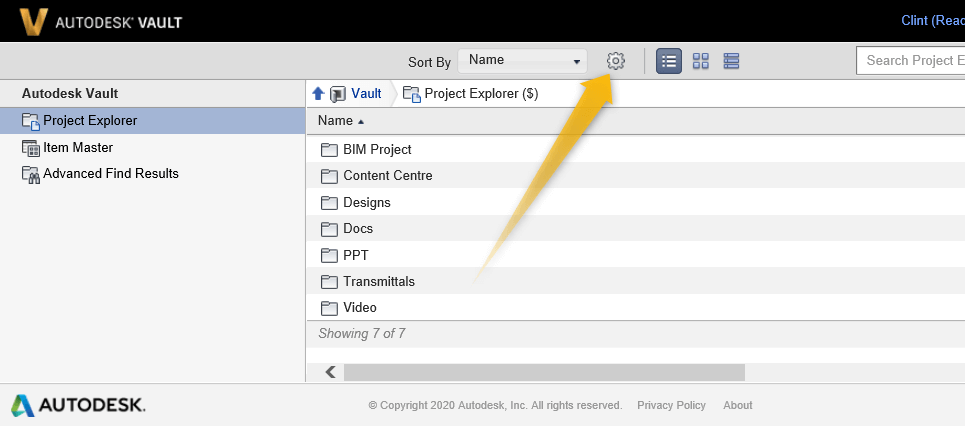Open Advanced Find Results in sidebar
Image resolution: width=965 pixels, height=426 pixels.
(x=110, y=173)
